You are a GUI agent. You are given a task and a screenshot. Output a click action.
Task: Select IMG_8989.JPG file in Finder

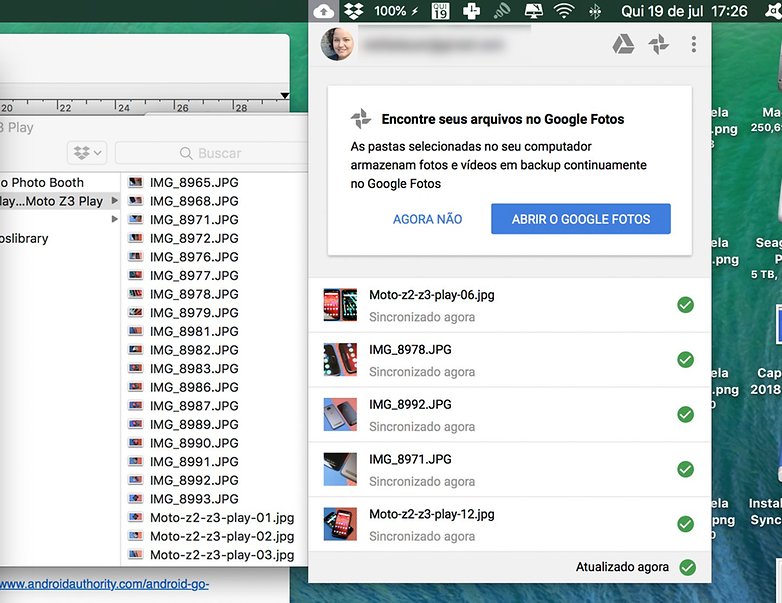pos(194,424)
